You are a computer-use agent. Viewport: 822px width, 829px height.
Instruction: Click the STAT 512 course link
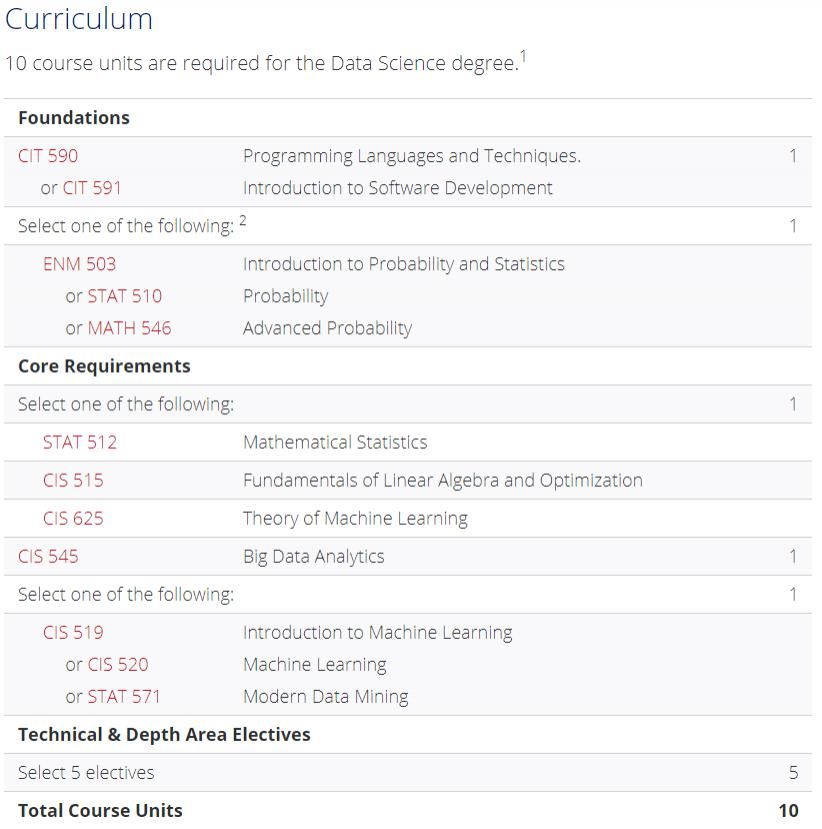[x=79, y=442]
